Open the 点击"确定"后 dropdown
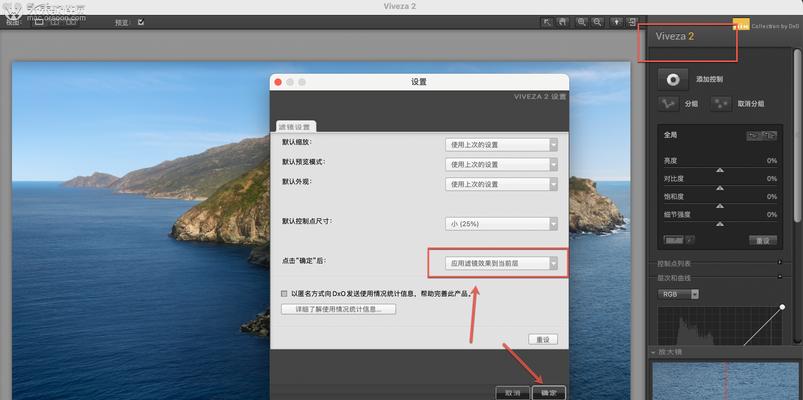This screenshot has width=803, height=400. coord(501,263)
